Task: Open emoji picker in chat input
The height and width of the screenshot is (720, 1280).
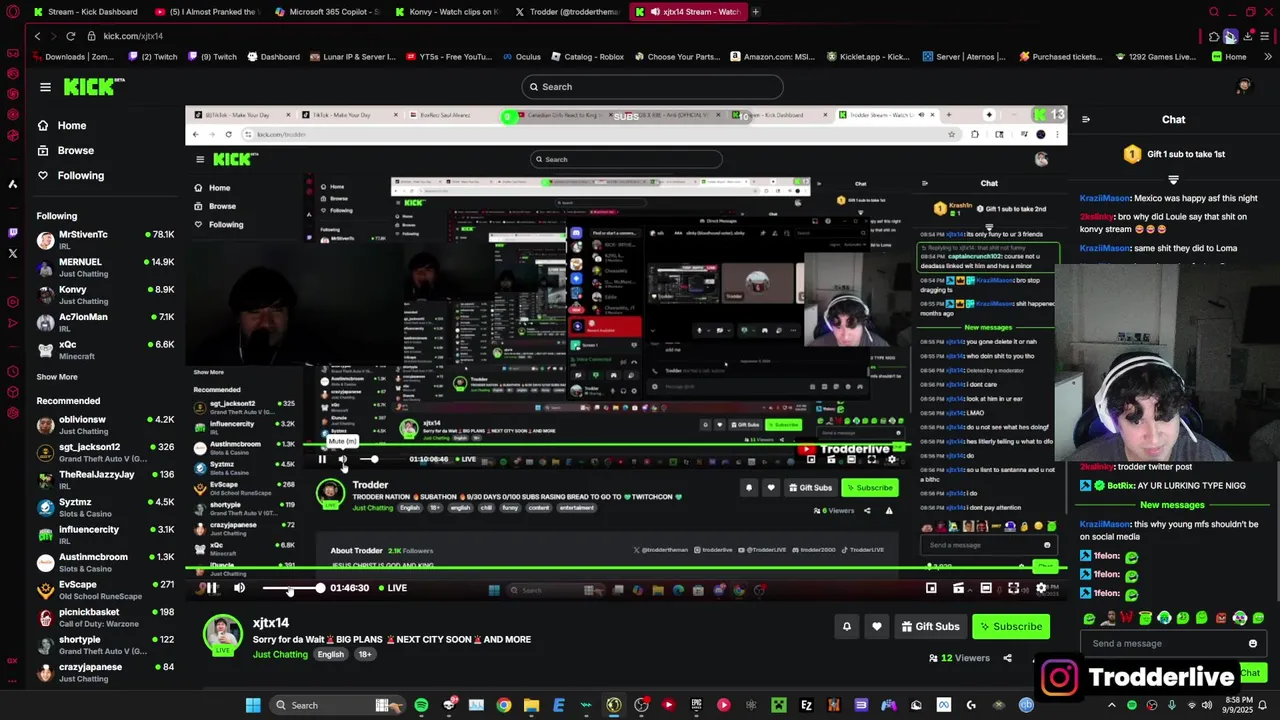Action: click(1253, 644)
